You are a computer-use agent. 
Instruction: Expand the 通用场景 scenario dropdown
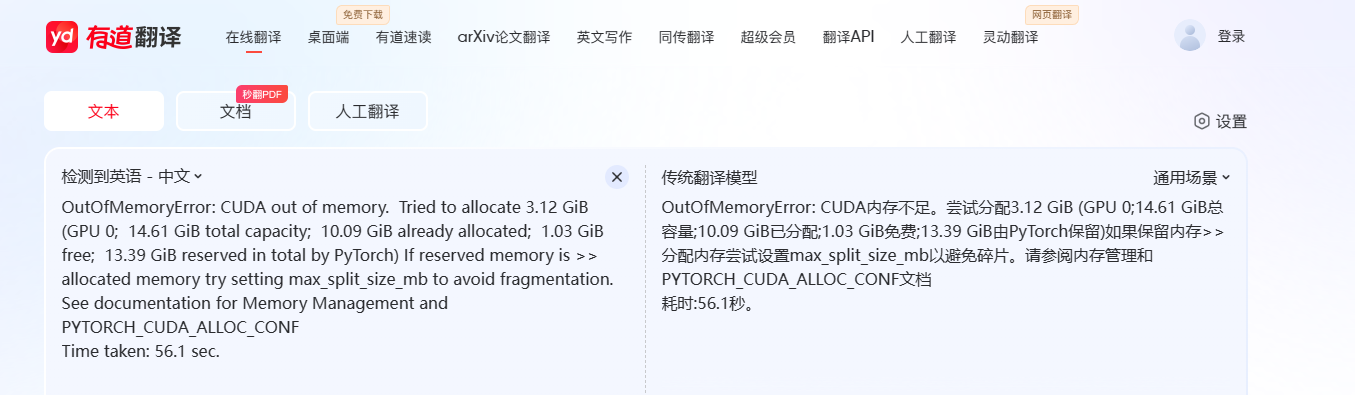(1192, 178)
